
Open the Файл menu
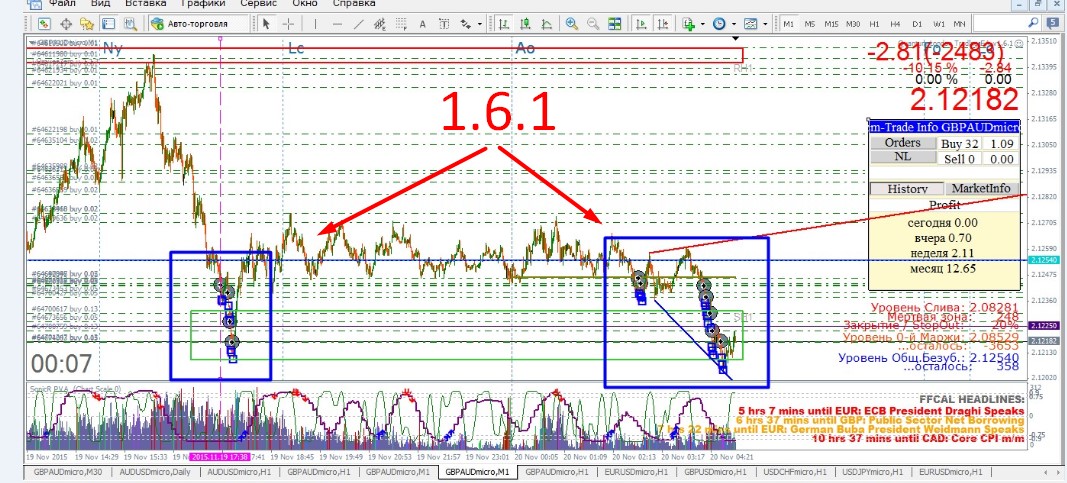(x=61, y=3)
